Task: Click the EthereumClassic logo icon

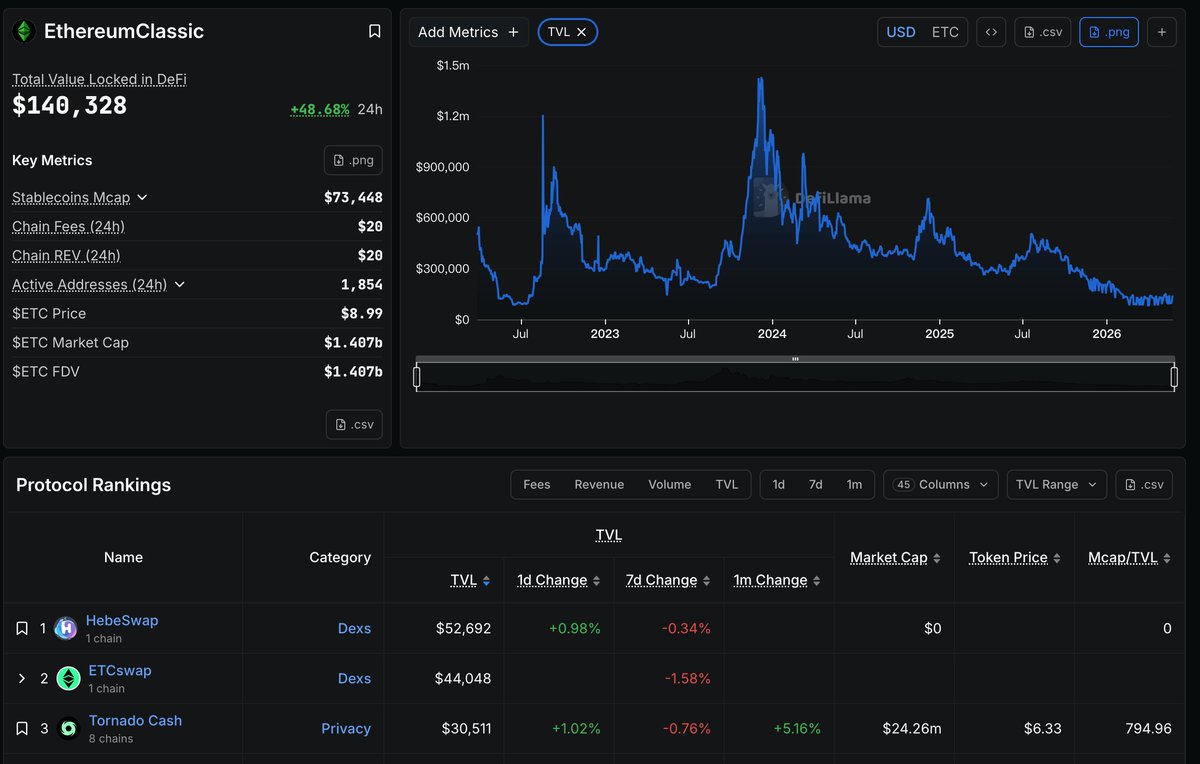Action: point(23,32)
